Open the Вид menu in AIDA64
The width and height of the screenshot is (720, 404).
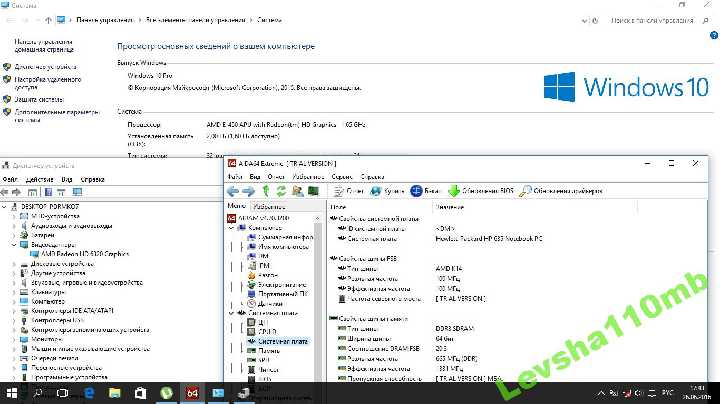click(x=255, y=177)
